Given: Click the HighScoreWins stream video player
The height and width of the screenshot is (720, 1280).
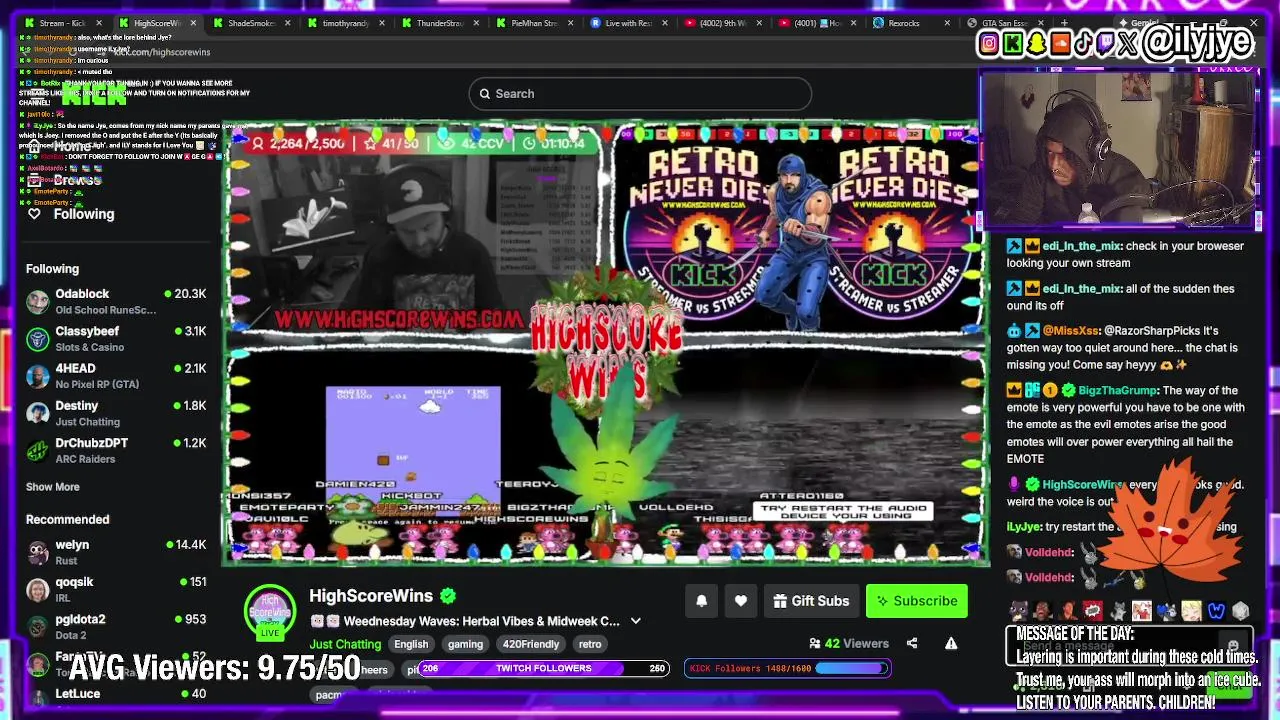Looking at the screenshot, I should pyautogui.click(x=606, y=345).
